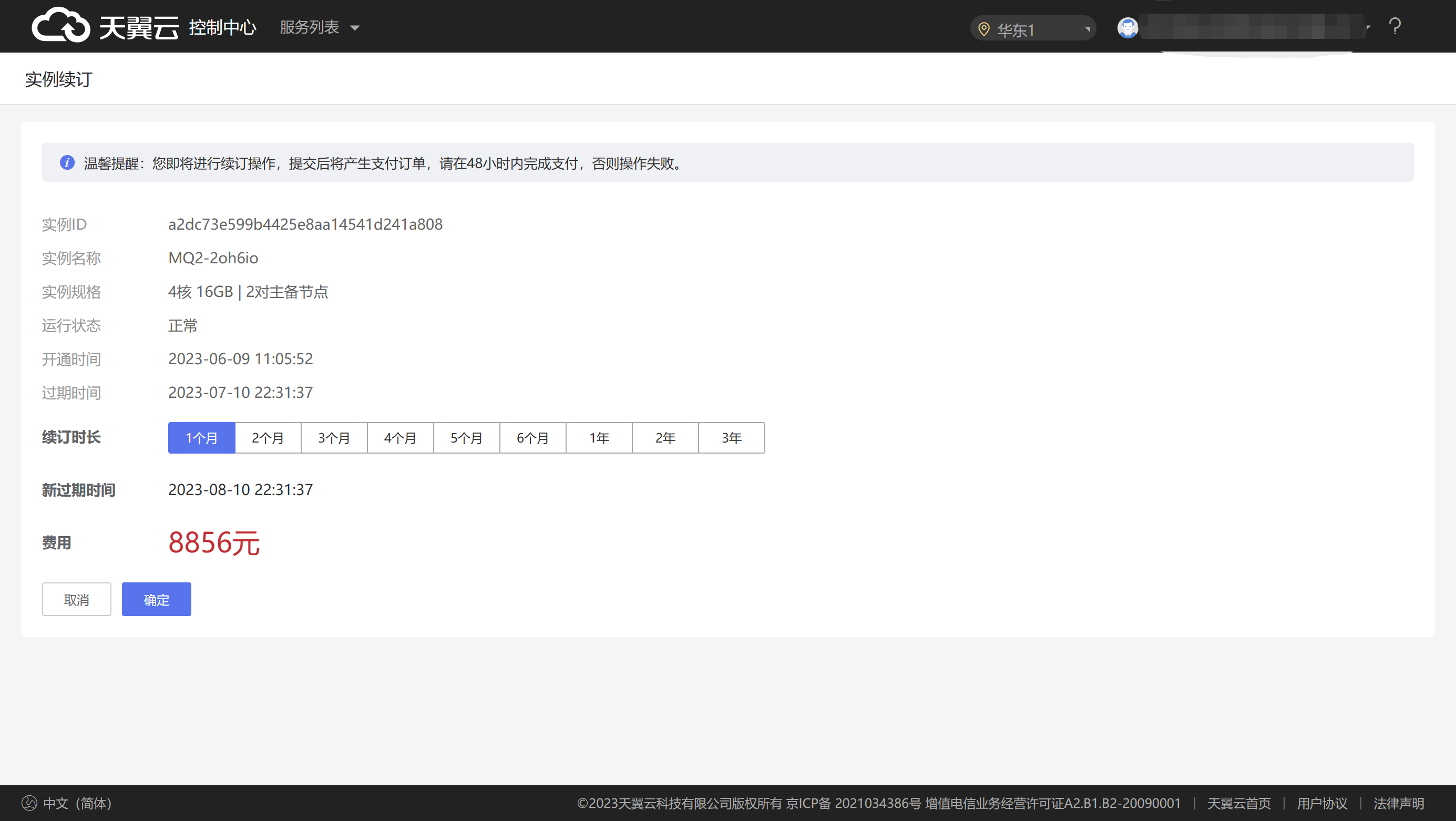Open 控制中心 in the header
The image size is (1456, 821).
pyautogui.click(x=223, y=27)
